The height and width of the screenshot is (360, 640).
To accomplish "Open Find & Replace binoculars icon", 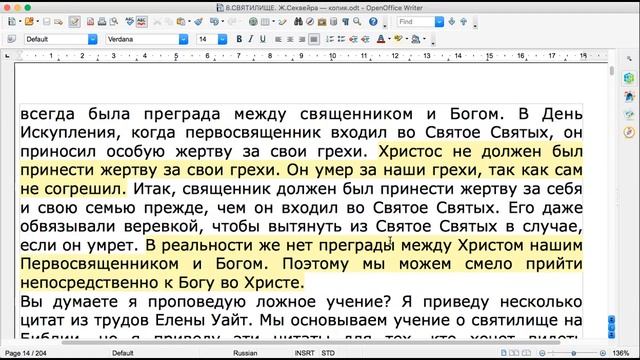I will [x=298, y=22].
